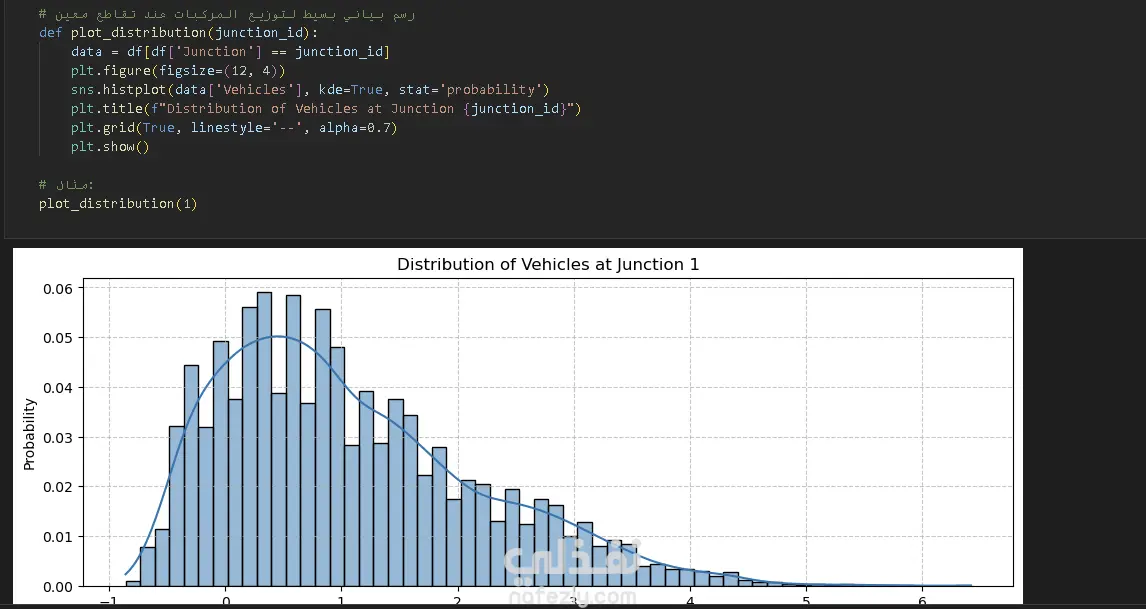The height and width of the screenshot is (609, 1146).
Task: Click the plt.title code line
Action: [326, 108]
